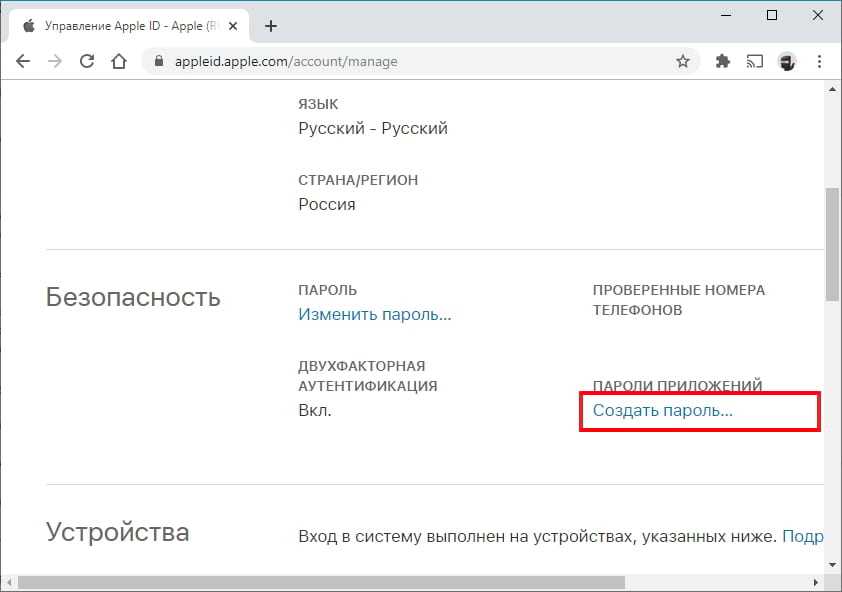Go back with the browser back arrow

[x=23, y=61]
